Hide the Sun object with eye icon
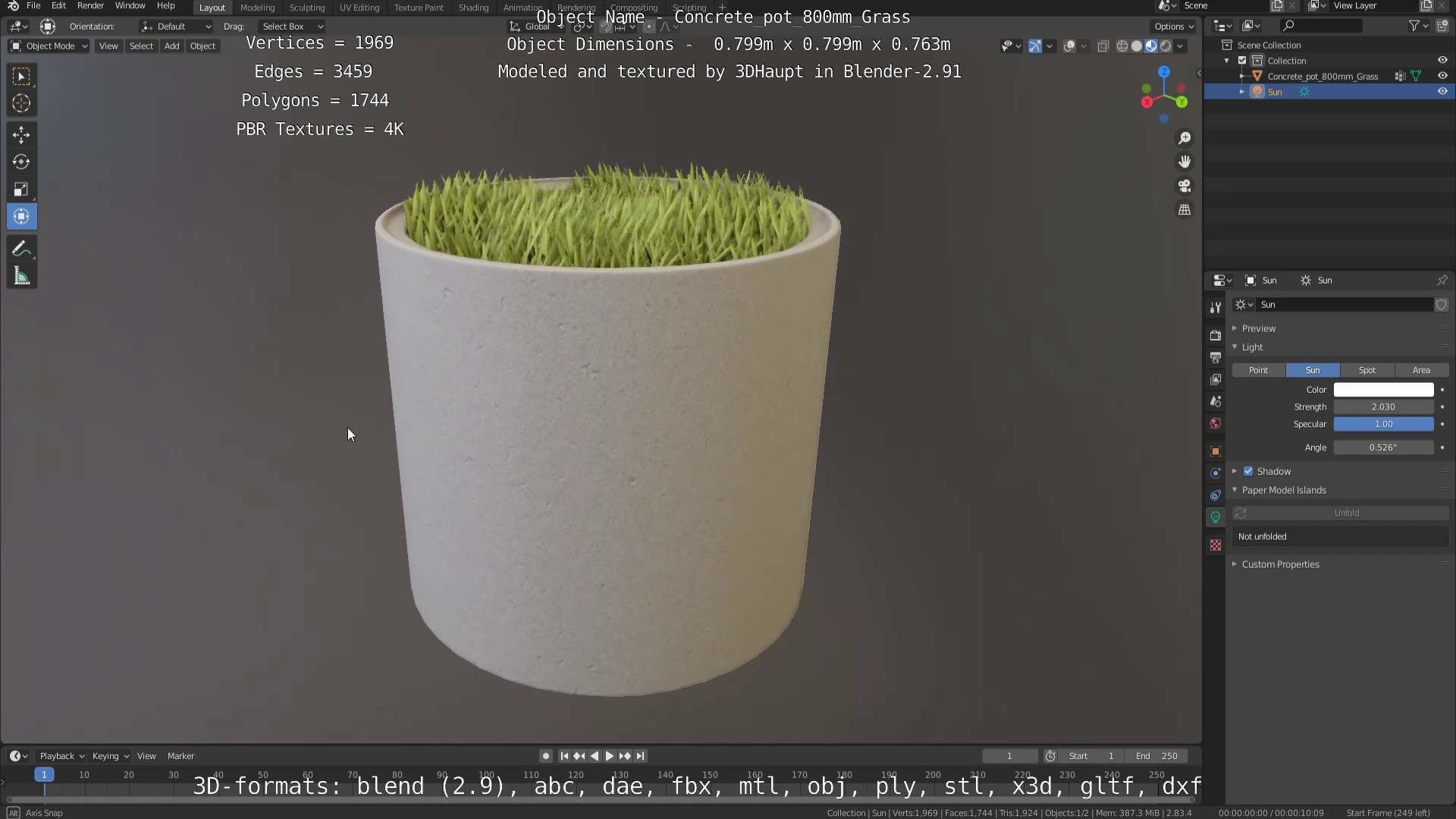This screenshot has width=1456, height=819. 1442,92
